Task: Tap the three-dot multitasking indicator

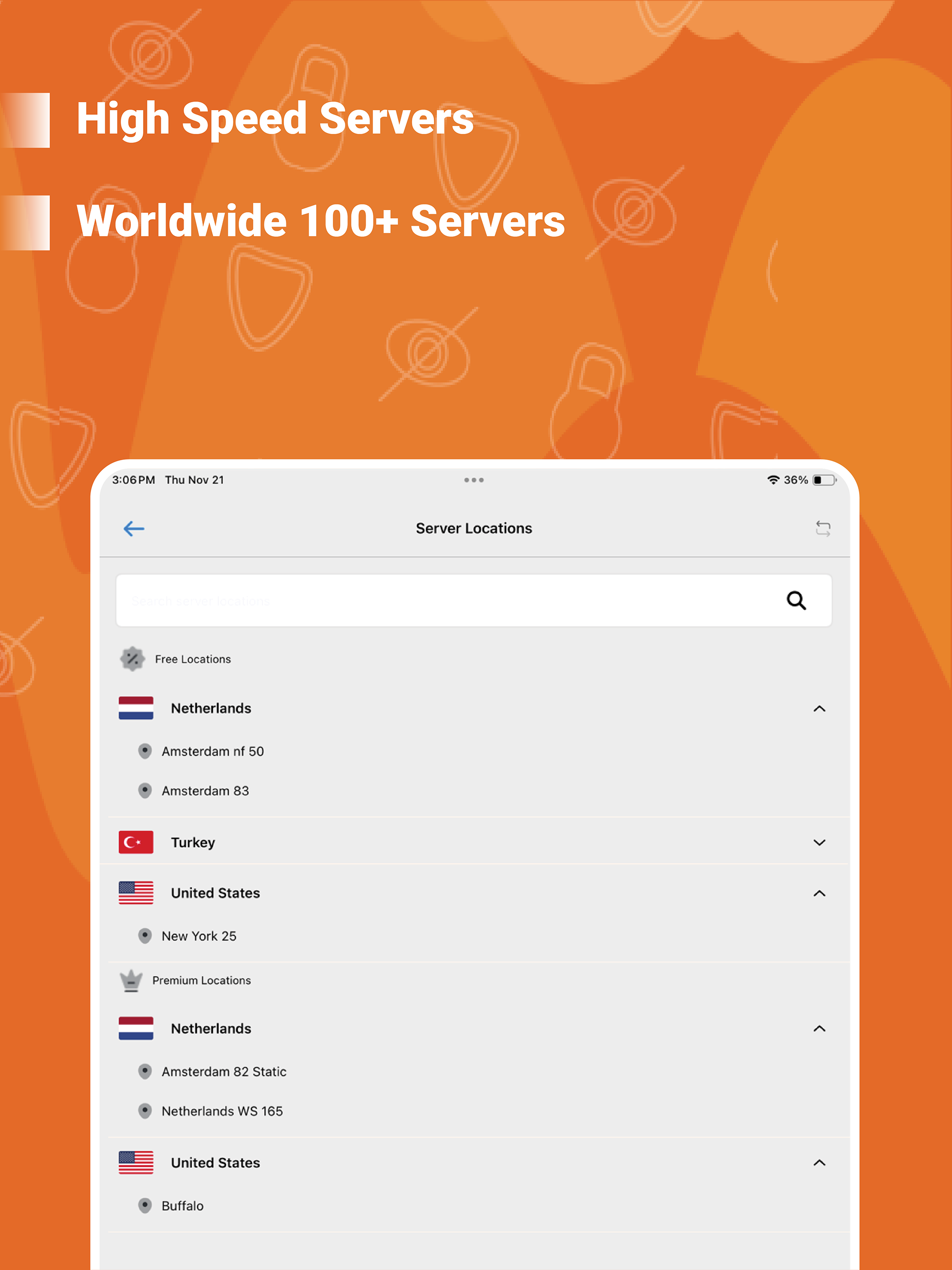Action: coord(474,480)
